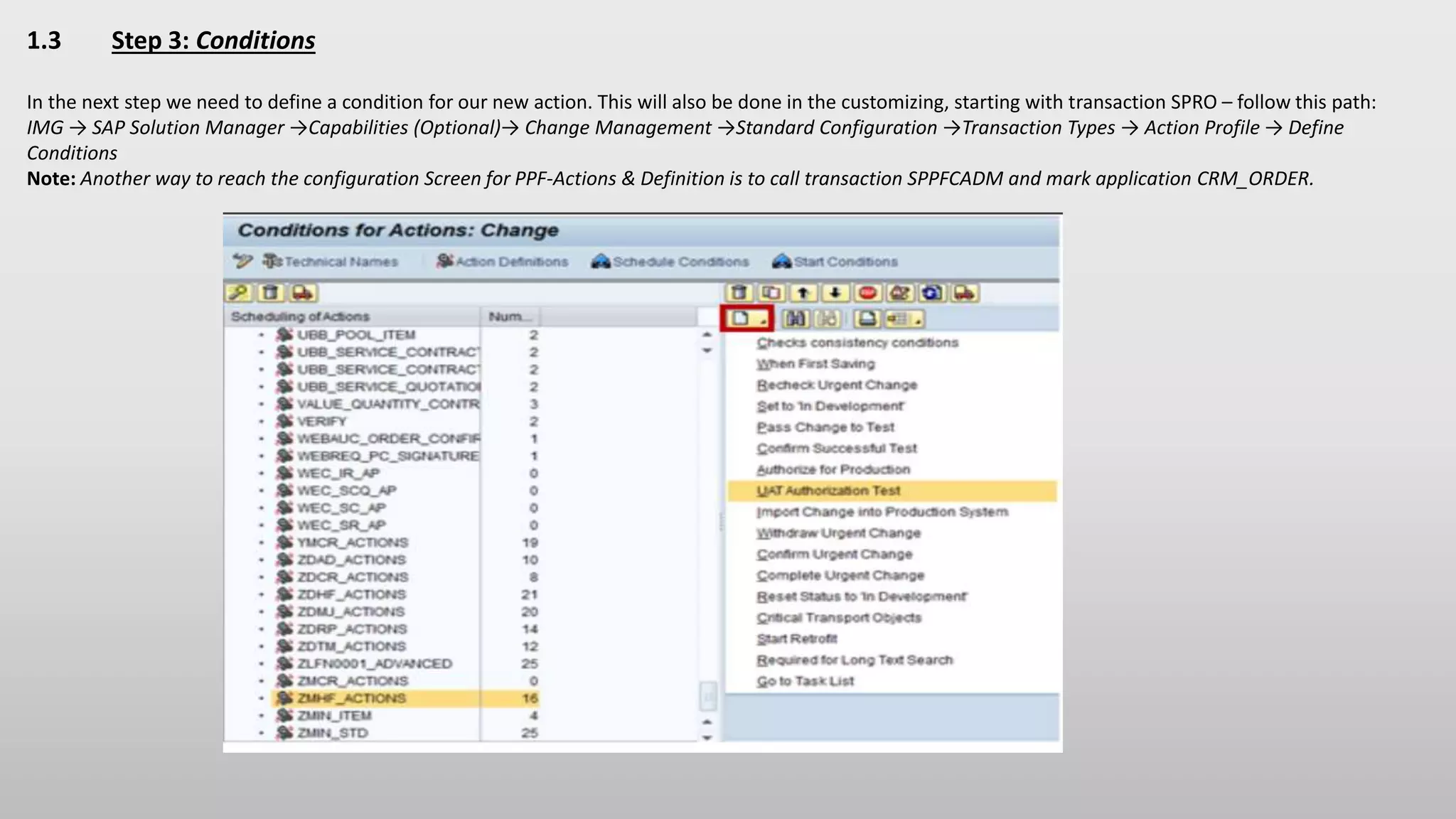
Task: Click the print icon in right toolbar
Action: [x=867, y=319]
